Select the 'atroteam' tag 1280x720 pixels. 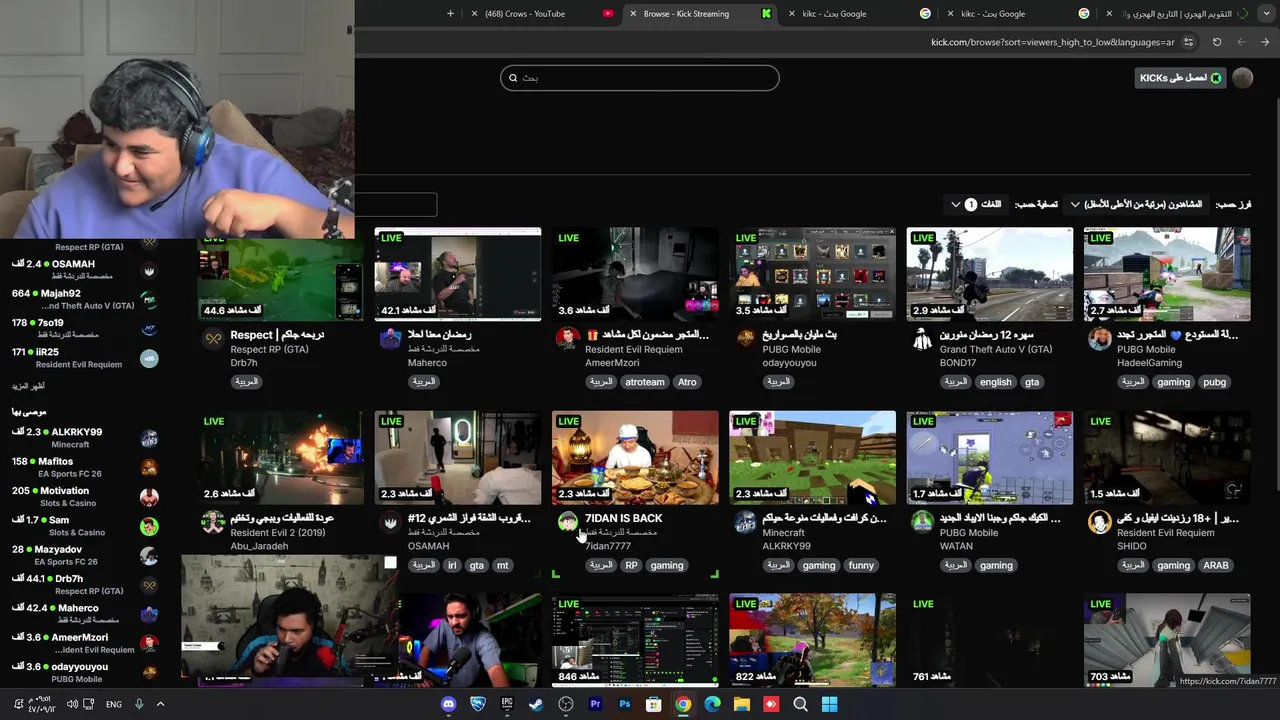645,382
